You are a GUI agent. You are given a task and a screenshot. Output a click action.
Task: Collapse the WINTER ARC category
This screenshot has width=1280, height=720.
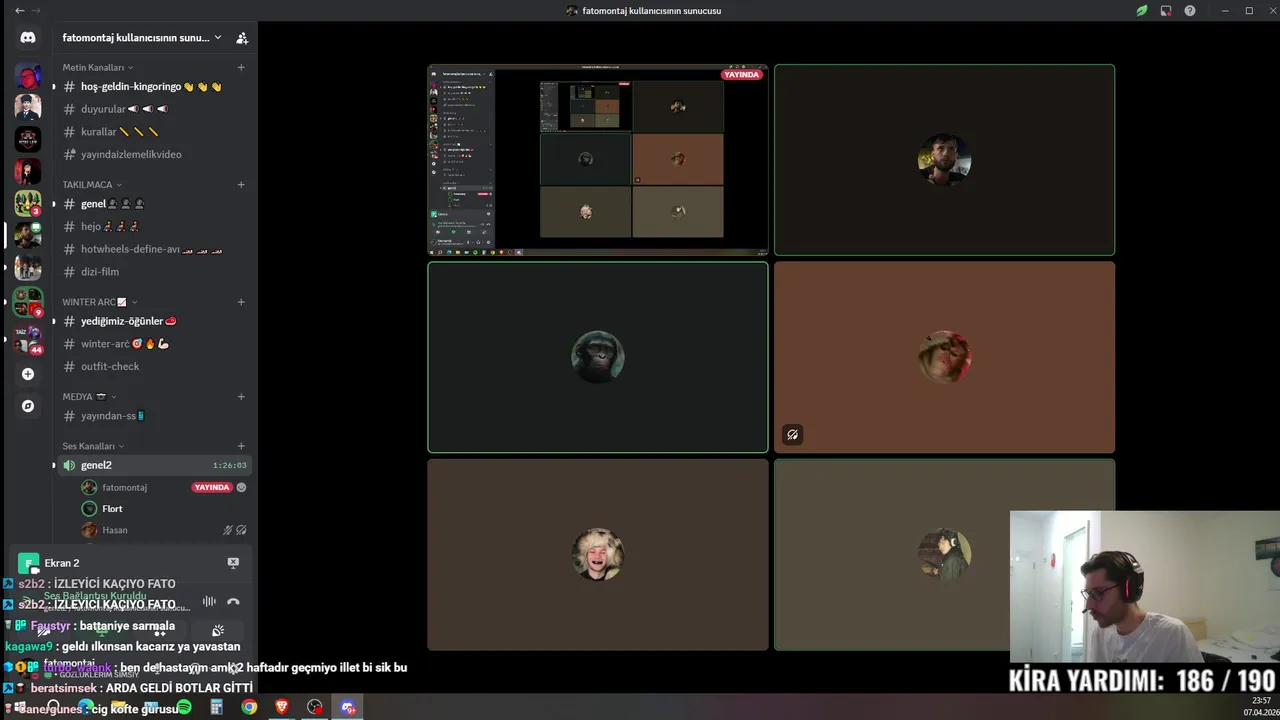100,302
